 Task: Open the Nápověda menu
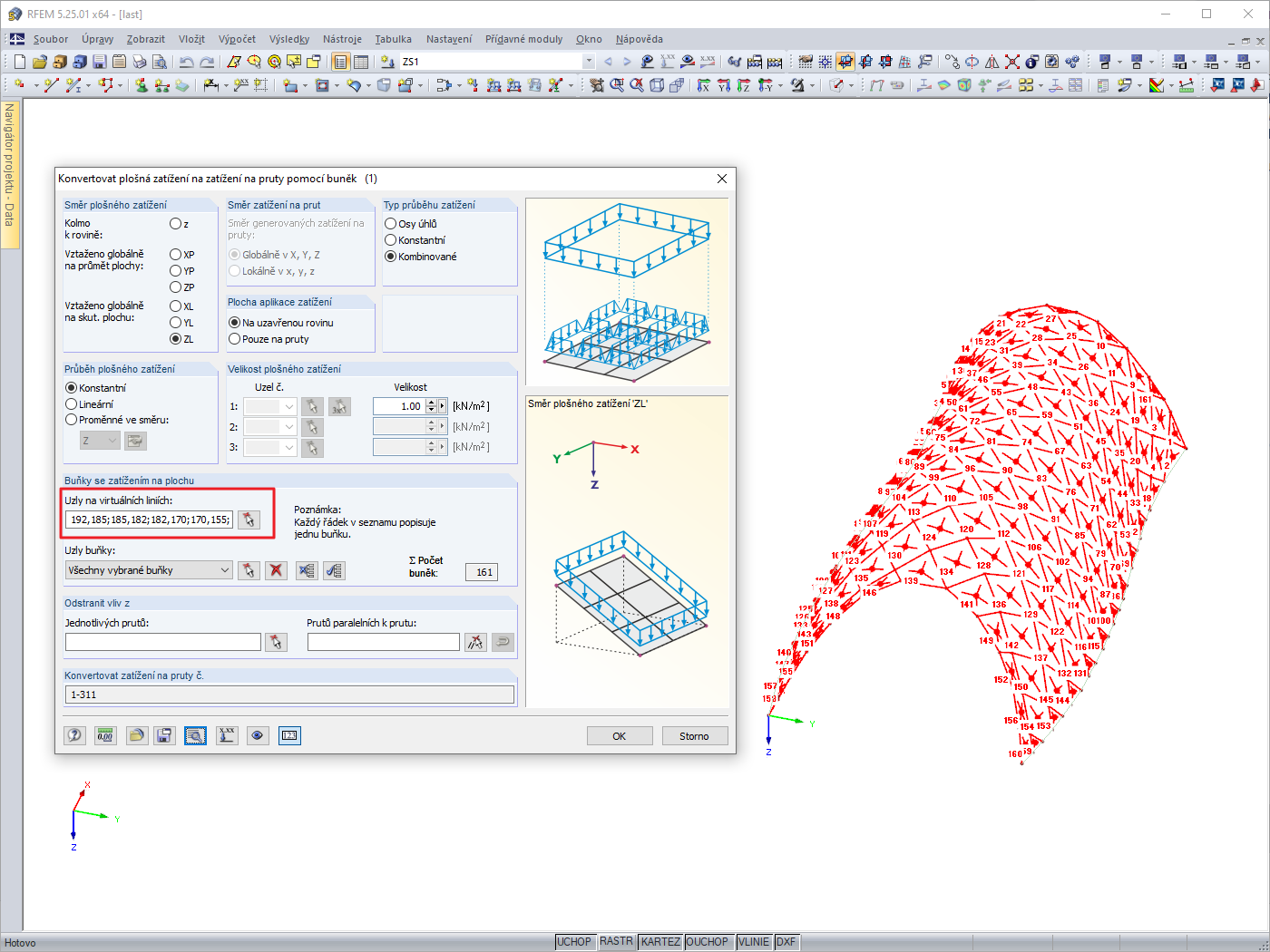click(x=640, y=39)
